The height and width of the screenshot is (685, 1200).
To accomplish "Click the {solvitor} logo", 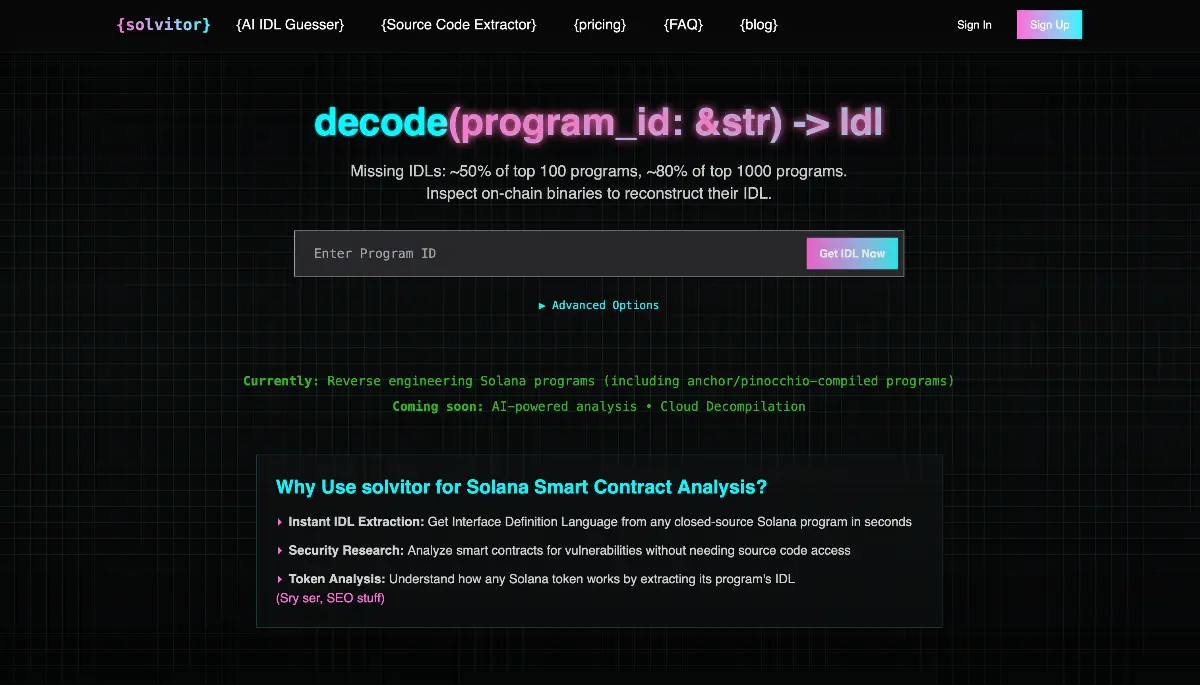I will tap(164, 24).
